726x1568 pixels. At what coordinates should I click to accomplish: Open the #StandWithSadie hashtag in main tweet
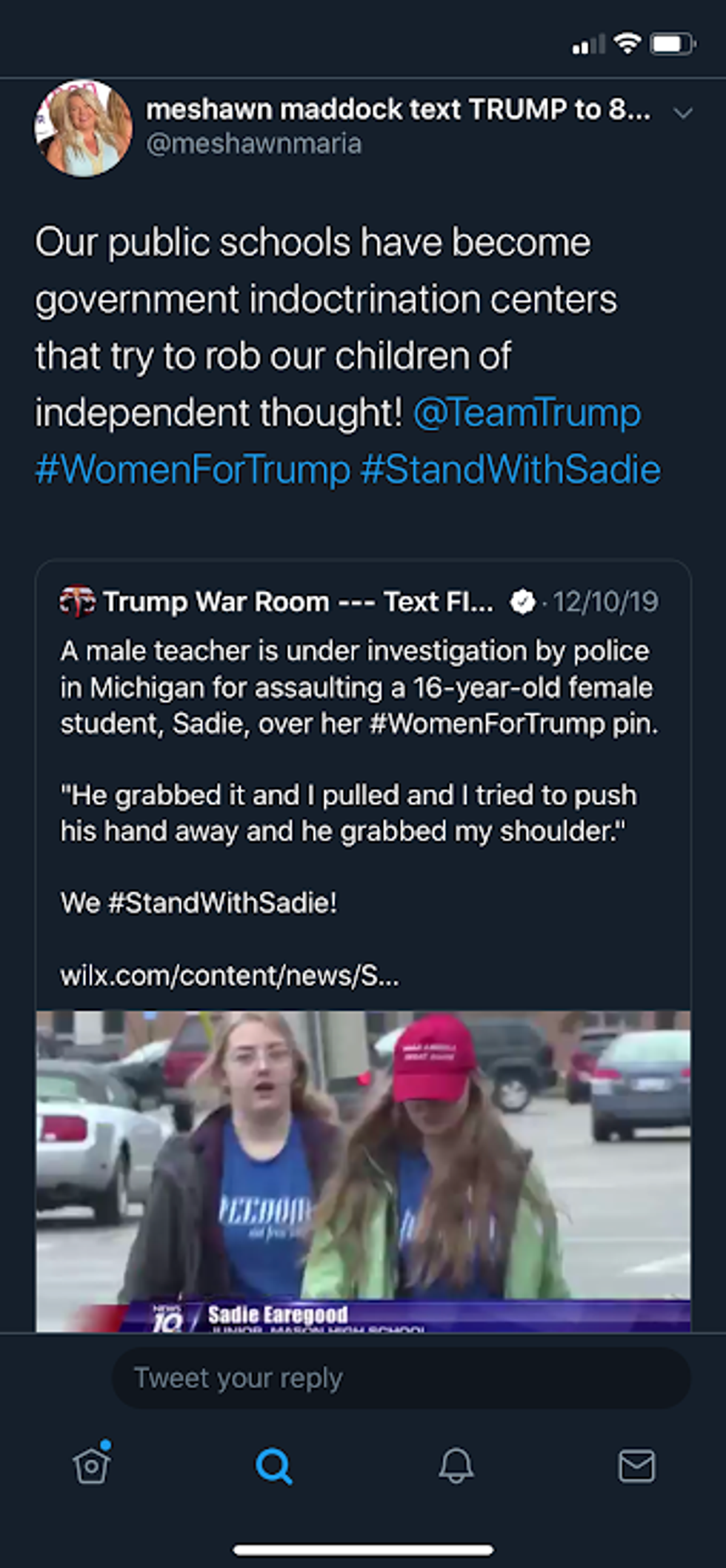coord(510,469)
